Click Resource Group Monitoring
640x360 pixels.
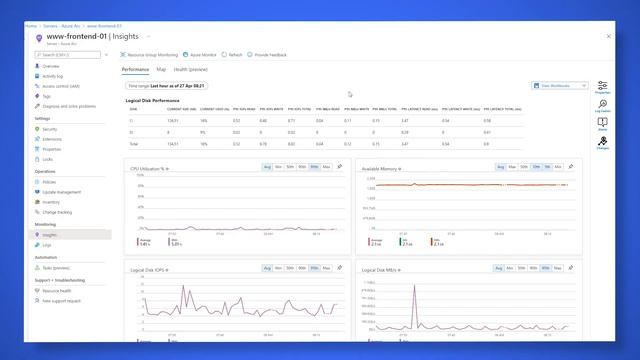click(x=149, y=55)
